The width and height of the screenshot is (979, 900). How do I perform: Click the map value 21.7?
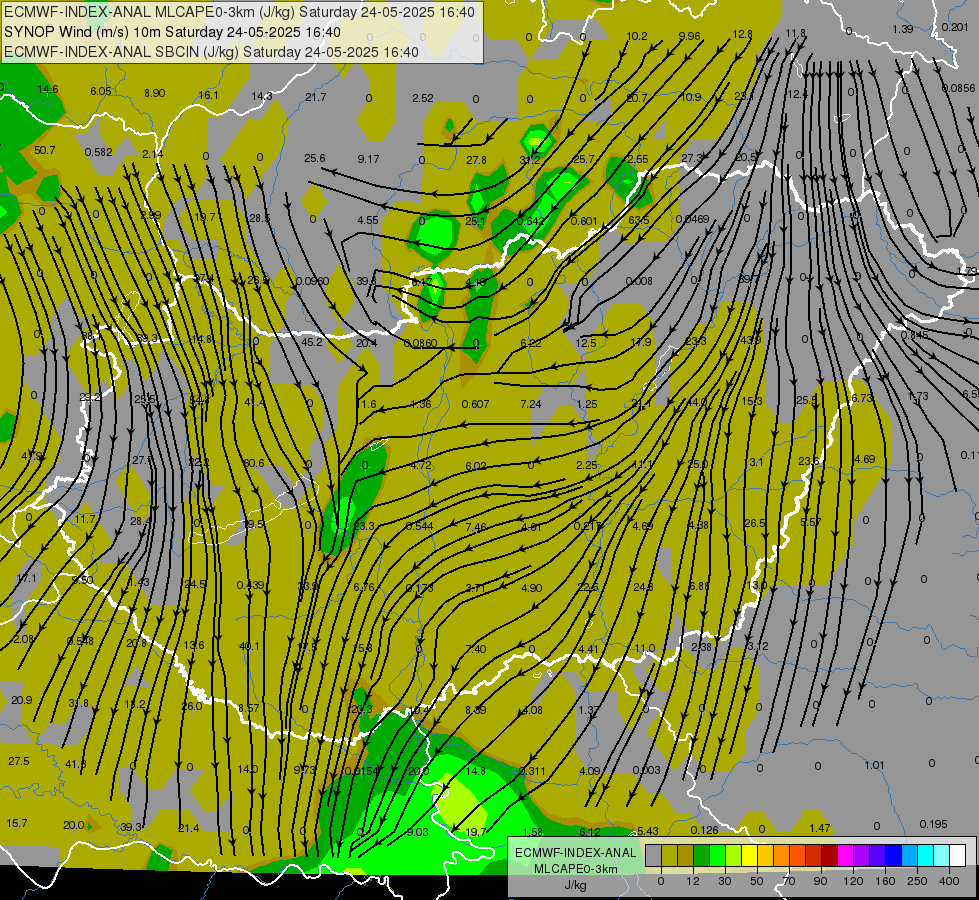(316, 97)
